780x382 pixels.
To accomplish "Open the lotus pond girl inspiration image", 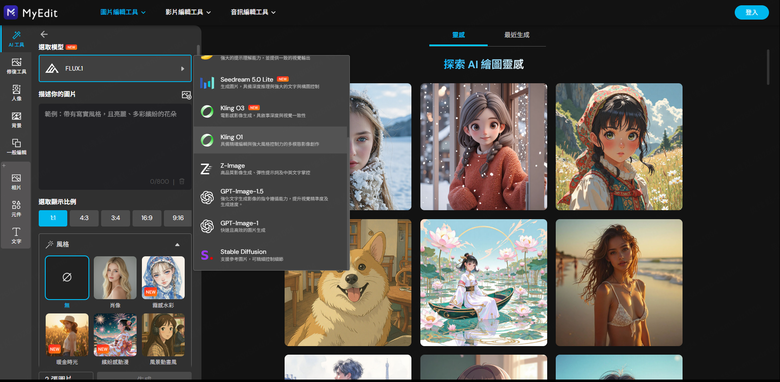I will click(484, 283).
